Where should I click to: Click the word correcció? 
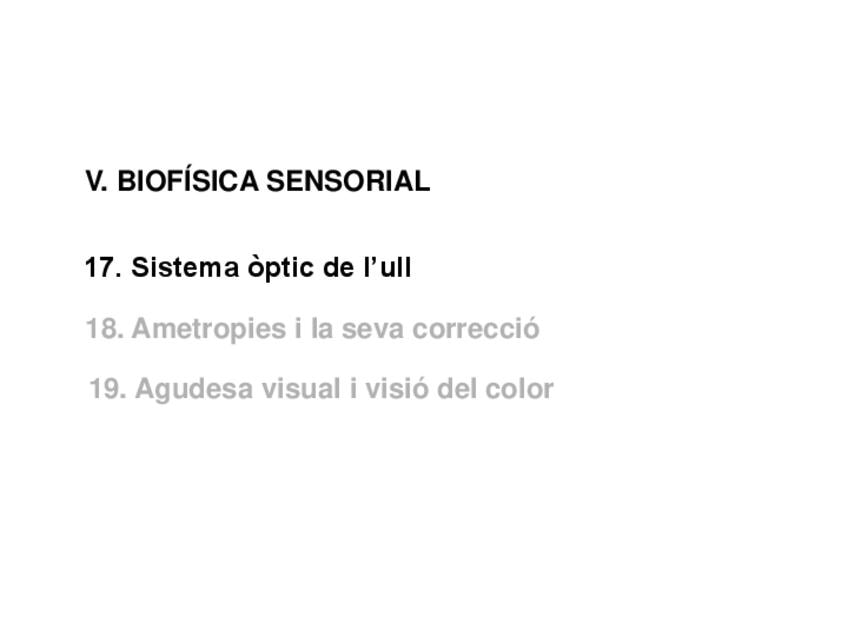(476, 329)
